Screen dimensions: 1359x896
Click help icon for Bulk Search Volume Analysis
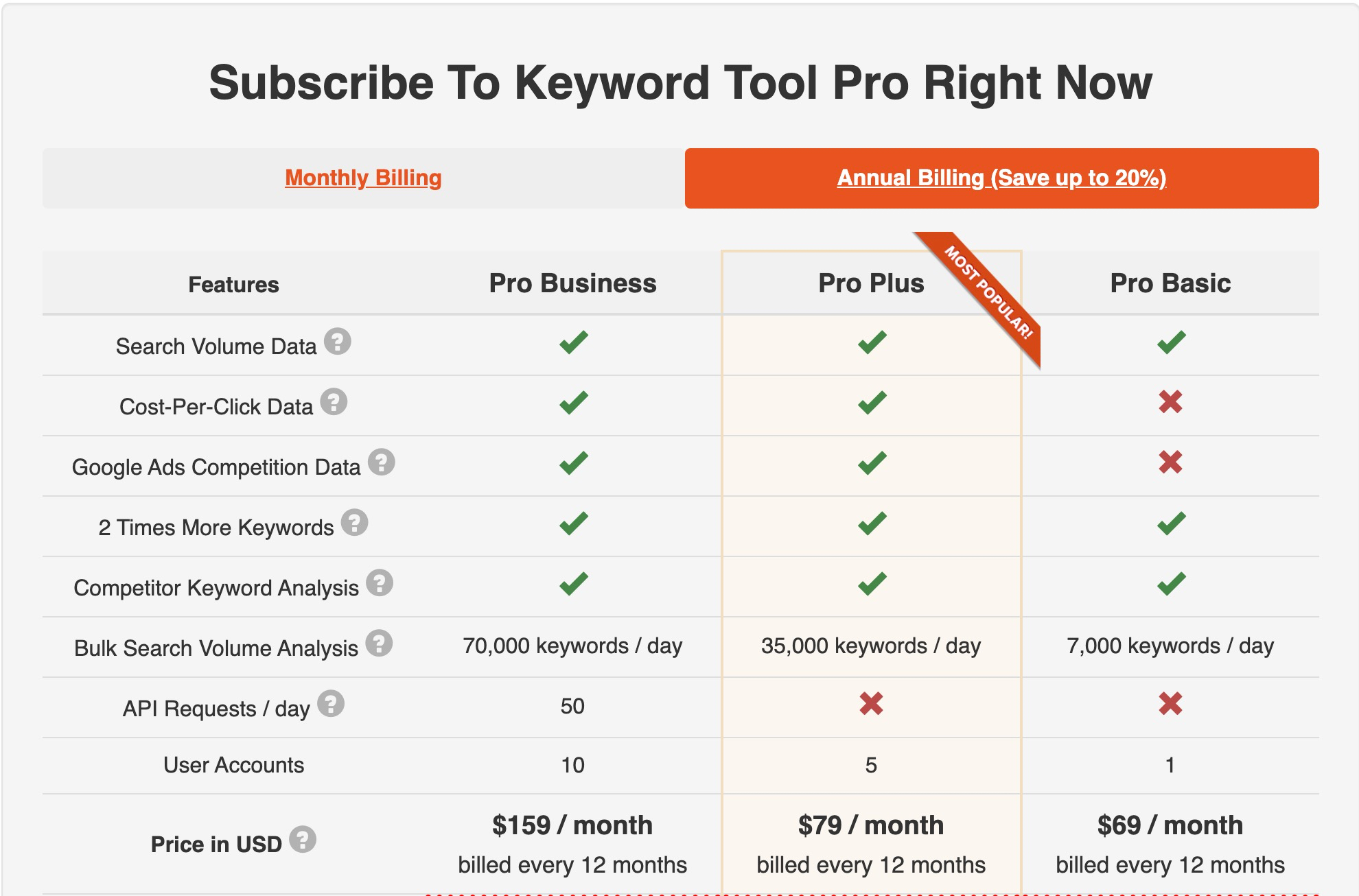pos(378,643)
